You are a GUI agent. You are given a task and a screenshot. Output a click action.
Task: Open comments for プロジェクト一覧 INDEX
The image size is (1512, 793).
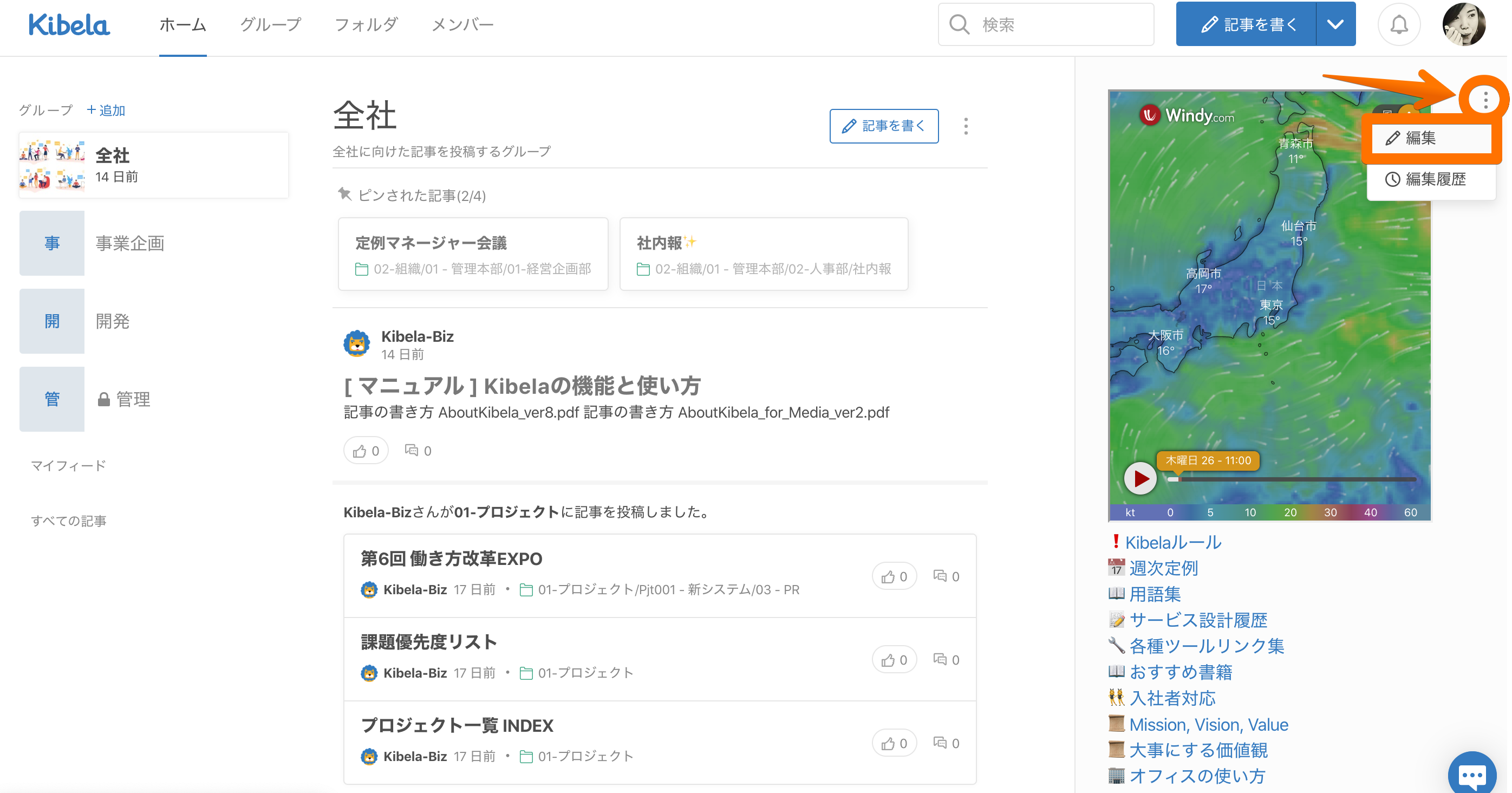pos(946,743)
